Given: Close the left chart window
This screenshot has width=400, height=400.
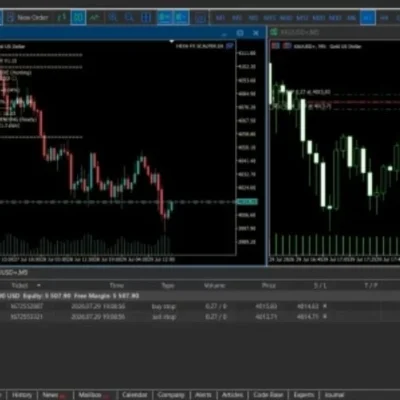Looking at the screenshot, I should coord(256,33).
